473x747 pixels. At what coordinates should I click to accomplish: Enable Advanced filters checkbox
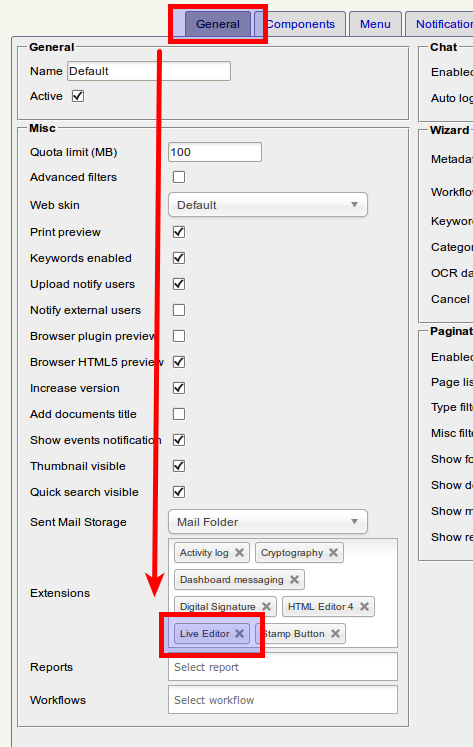179,177
